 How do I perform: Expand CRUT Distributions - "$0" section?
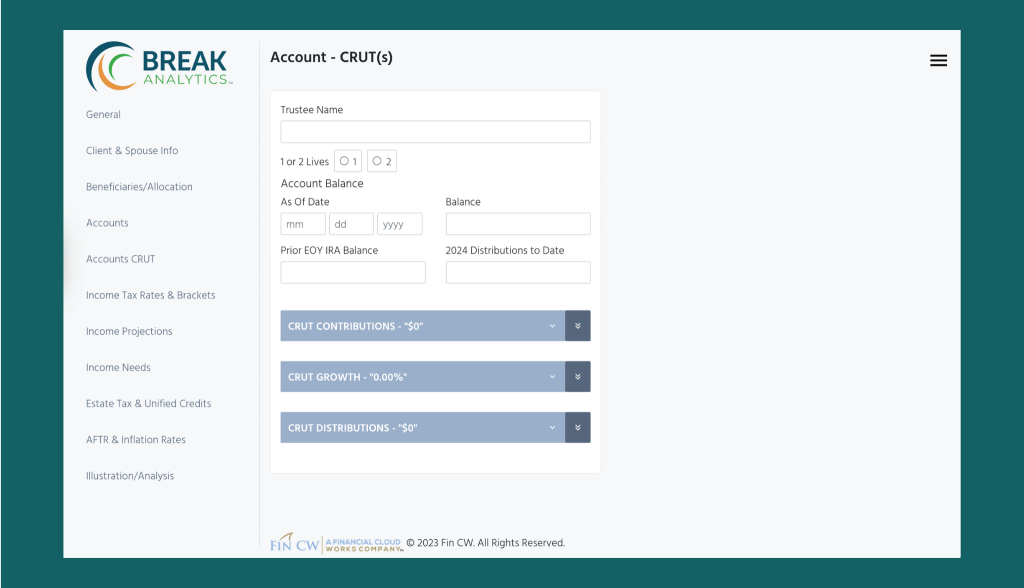click(x=423, y=427)
